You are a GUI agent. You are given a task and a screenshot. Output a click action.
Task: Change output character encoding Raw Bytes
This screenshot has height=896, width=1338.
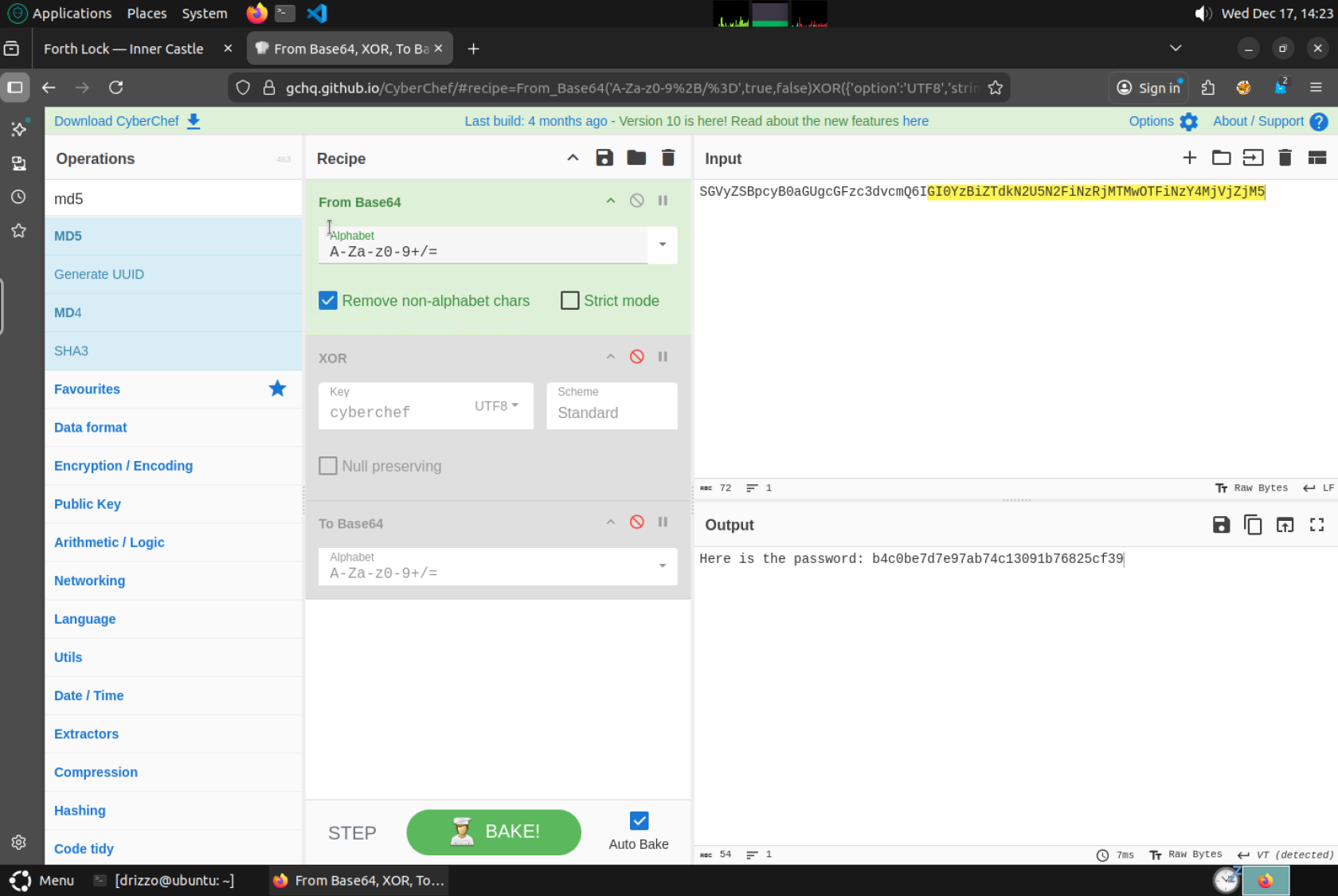click(1187, 855)
